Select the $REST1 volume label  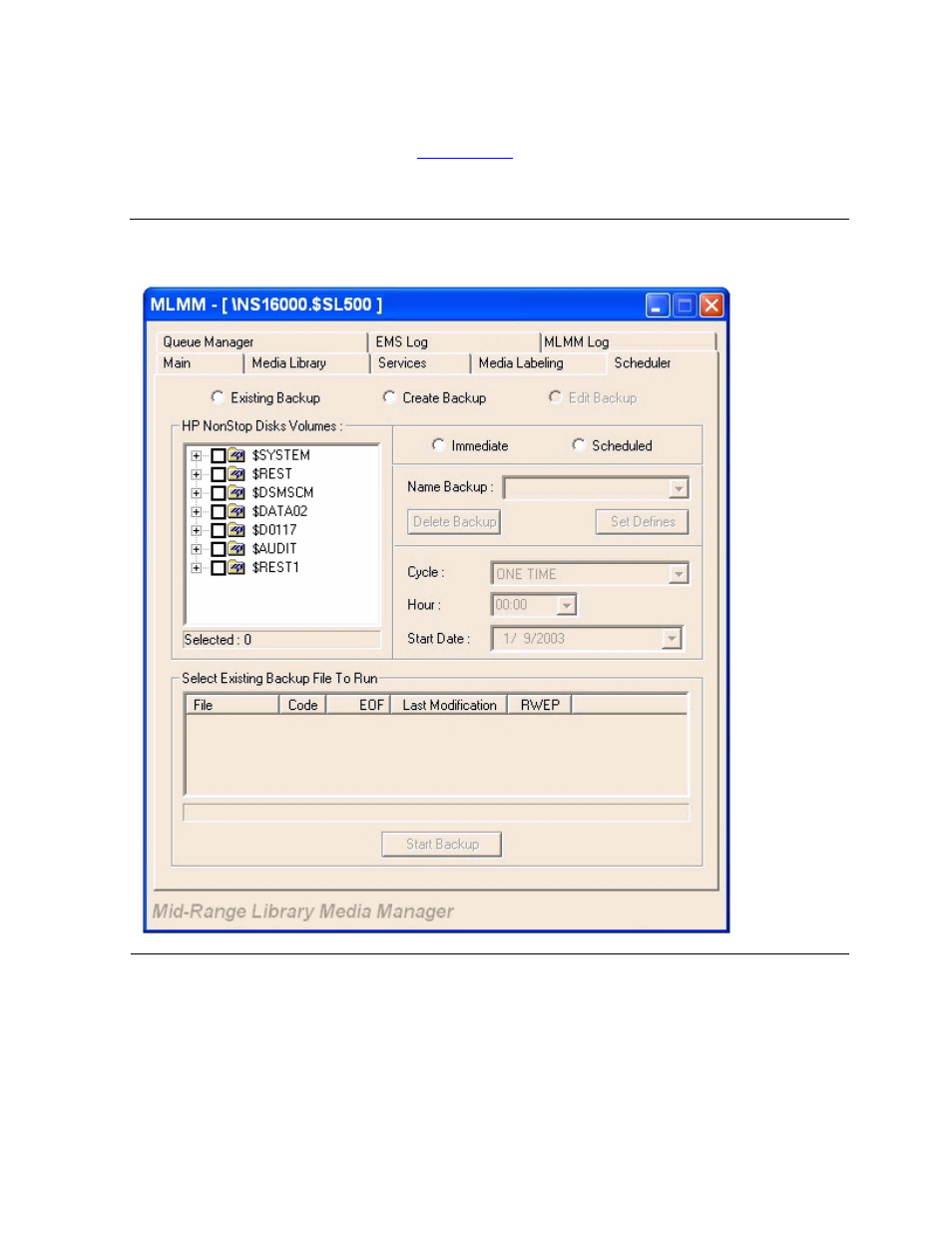pyautogui.click(x=276, y=568)
